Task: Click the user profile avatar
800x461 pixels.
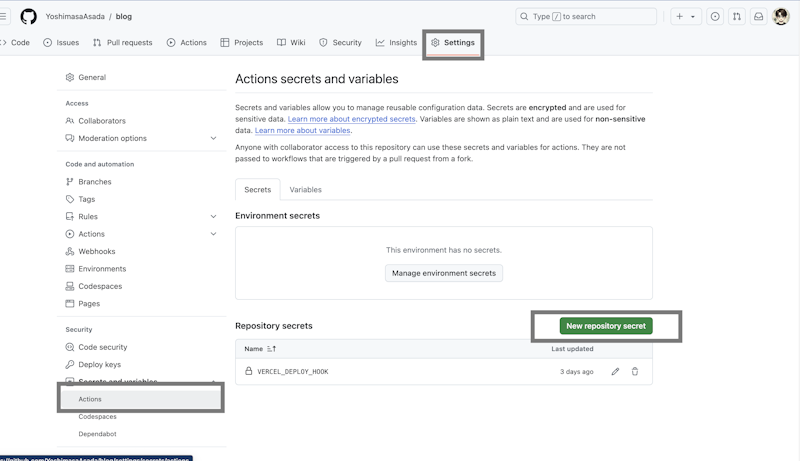Action: pyautogui.click(x=781, y=16)
